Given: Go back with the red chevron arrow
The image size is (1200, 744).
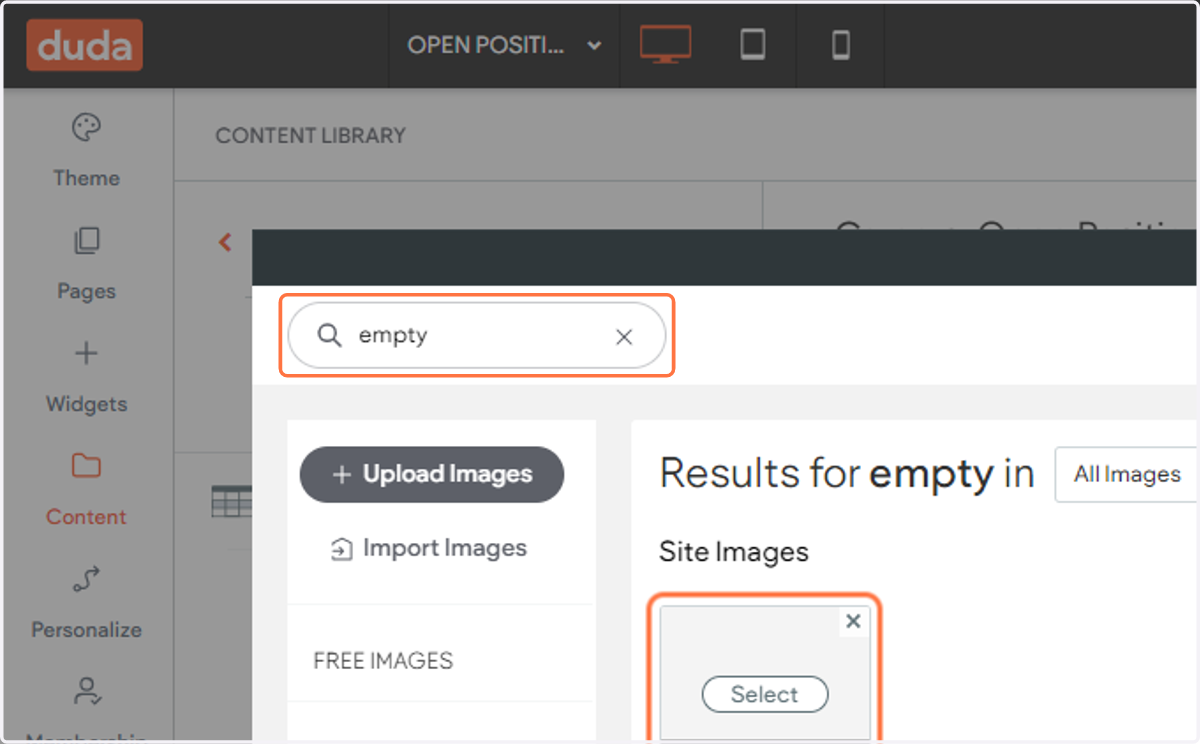Looking at the screenshot, I should click(x=225, y=241).
